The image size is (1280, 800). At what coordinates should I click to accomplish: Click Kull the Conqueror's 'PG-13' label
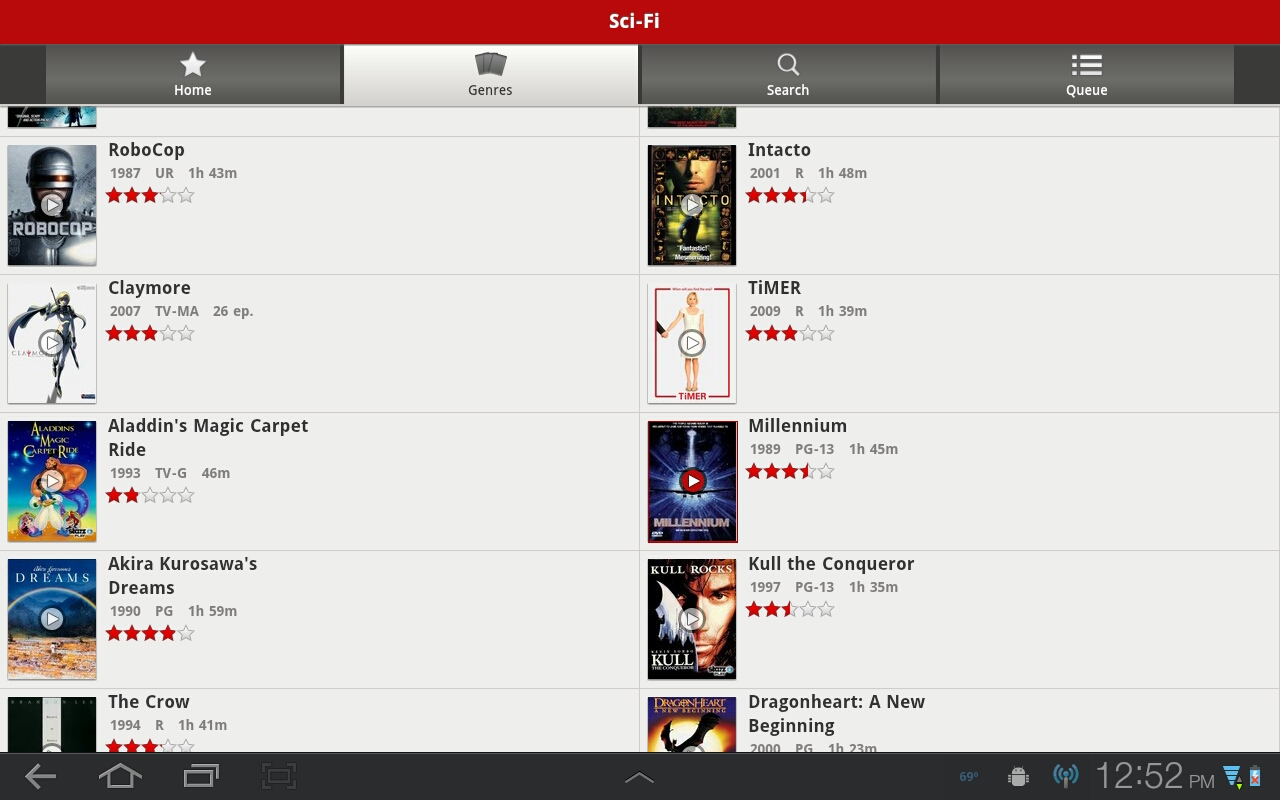click(x=814, y=587)
